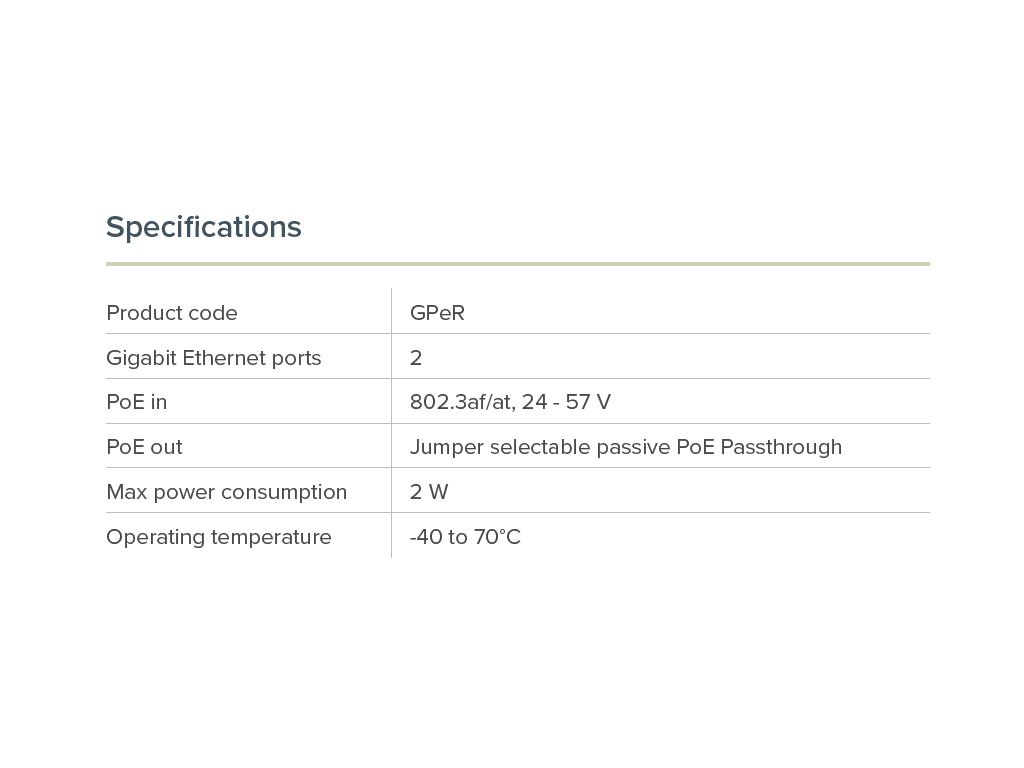The width and height of the screenshot is (1024, 768).
Task: Select the Operating temperature label
Action: [219, 537]
